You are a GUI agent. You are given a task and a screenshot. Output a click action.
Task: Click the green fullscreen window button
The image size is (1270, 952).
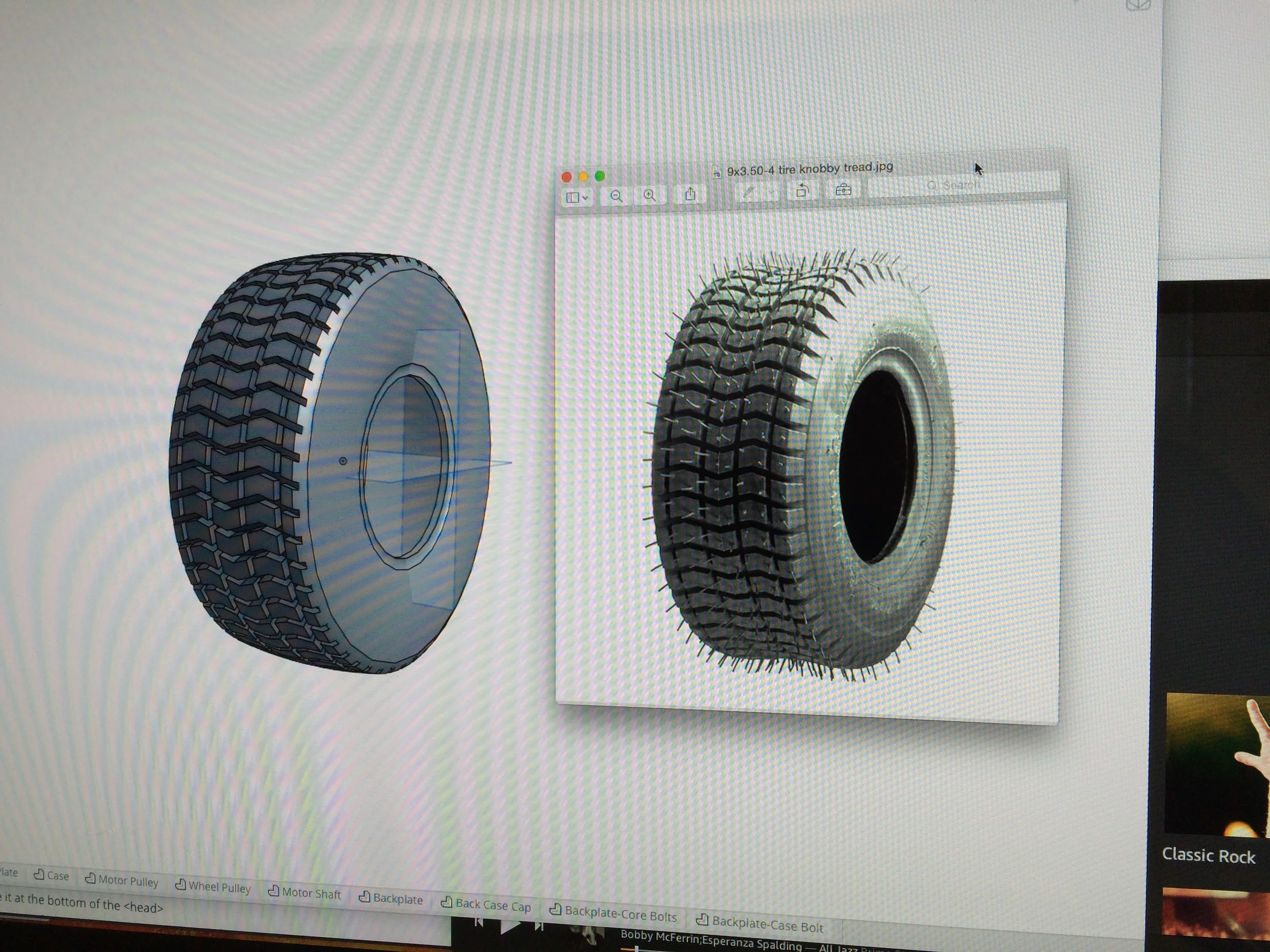coord(600,176)
